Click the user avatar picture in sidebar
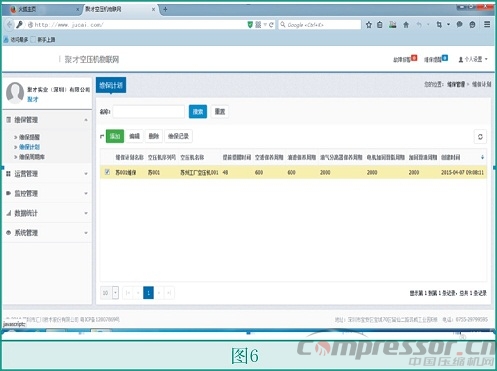 pyautogui.click(x=15, y=92)
